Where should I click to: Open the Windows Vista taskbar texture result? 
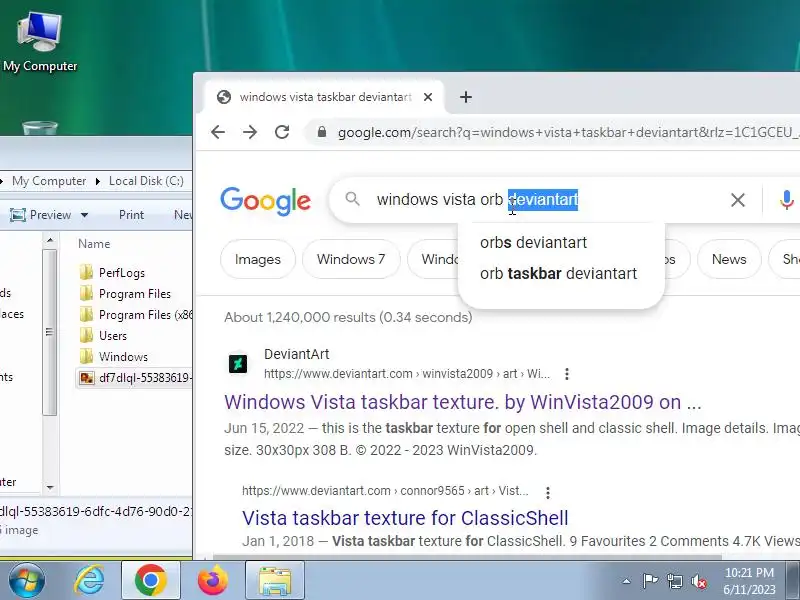coord(462,402)
